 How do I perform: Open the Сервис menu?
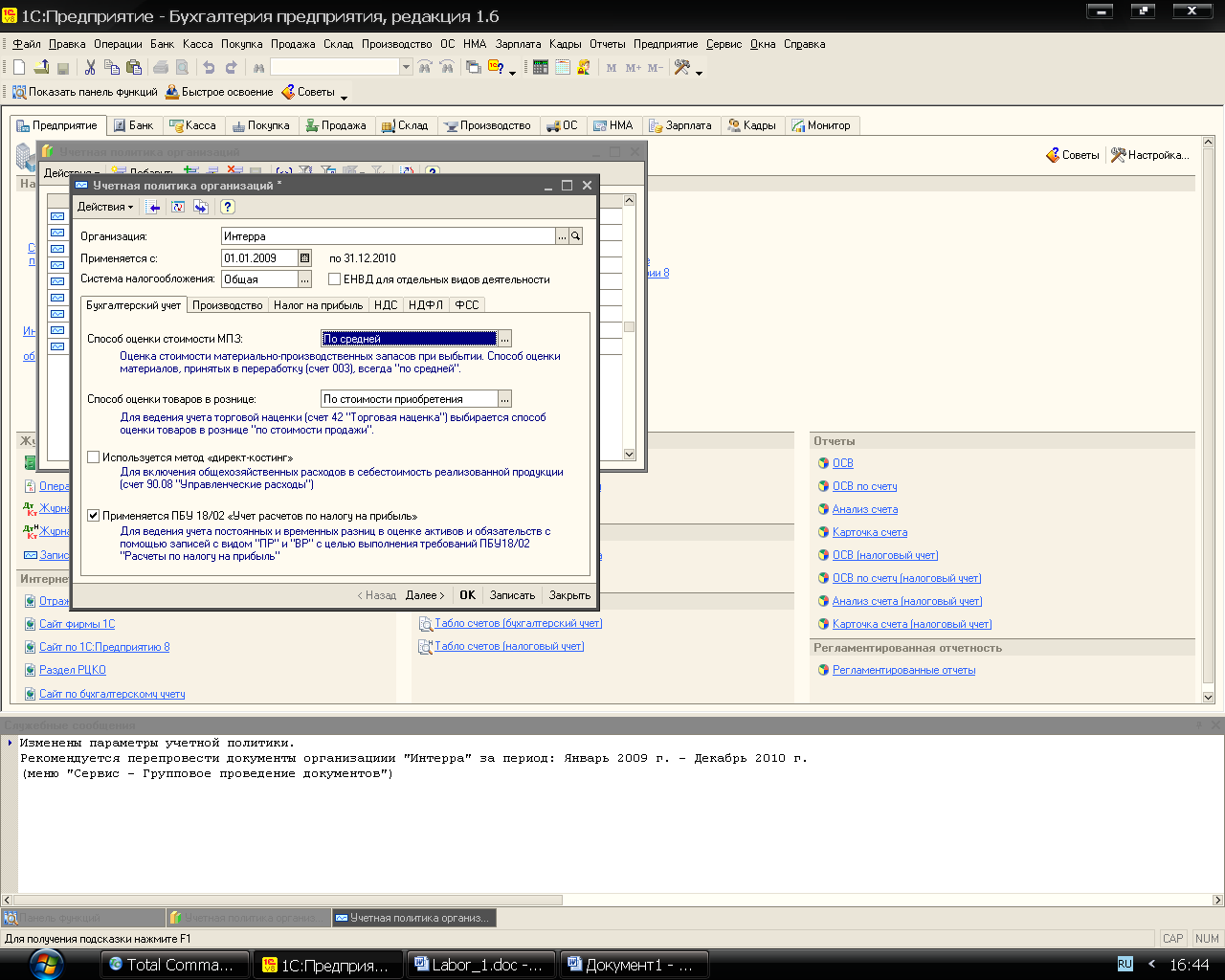click(x=724, y=44)
